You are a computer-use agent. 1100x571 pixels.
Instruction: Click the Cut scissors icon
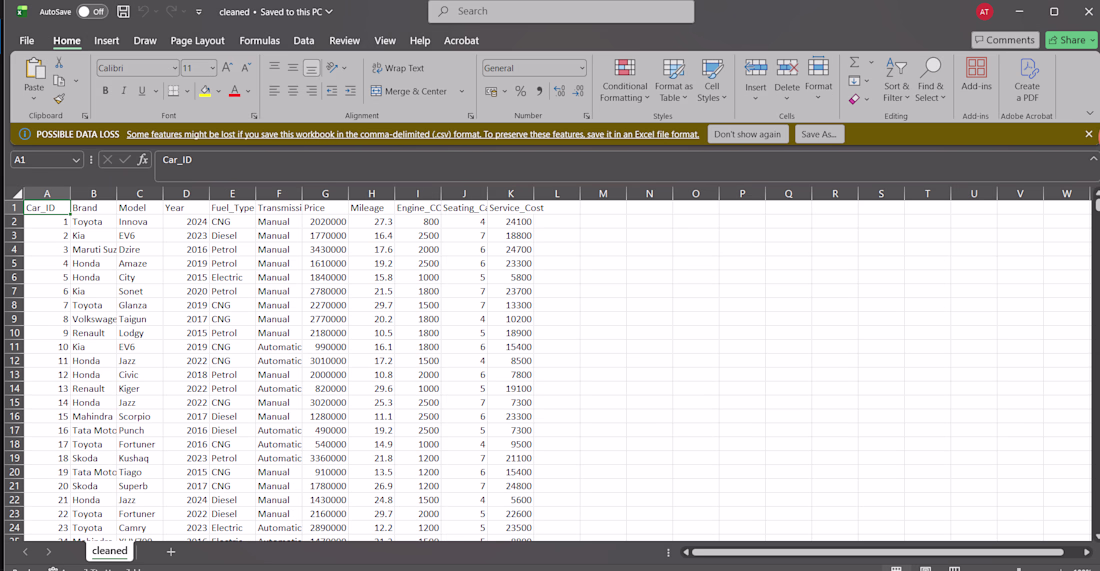pyautogui.click(x=59, y=64)
